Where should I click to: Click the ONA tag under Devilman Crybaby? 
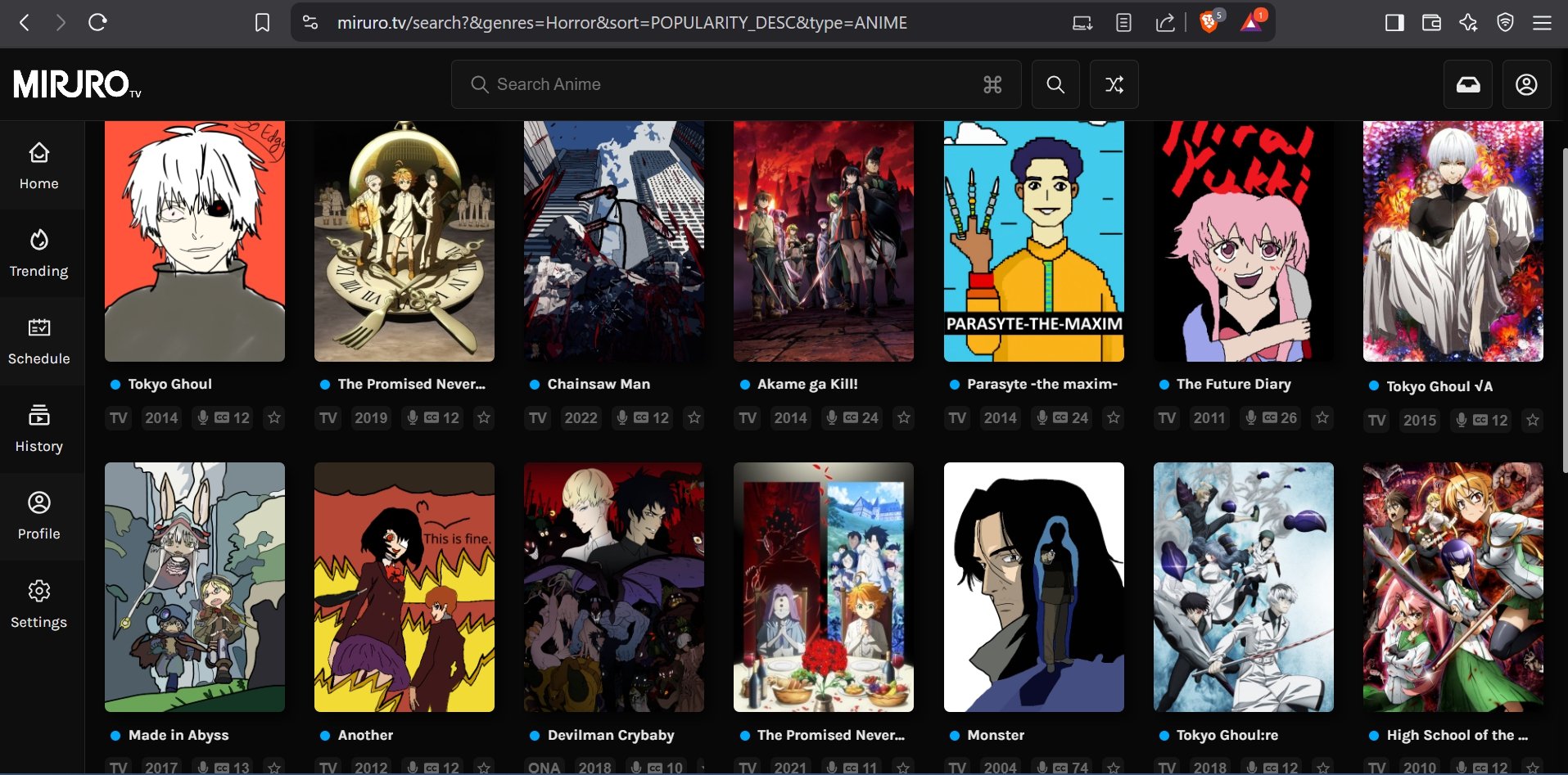544,768
